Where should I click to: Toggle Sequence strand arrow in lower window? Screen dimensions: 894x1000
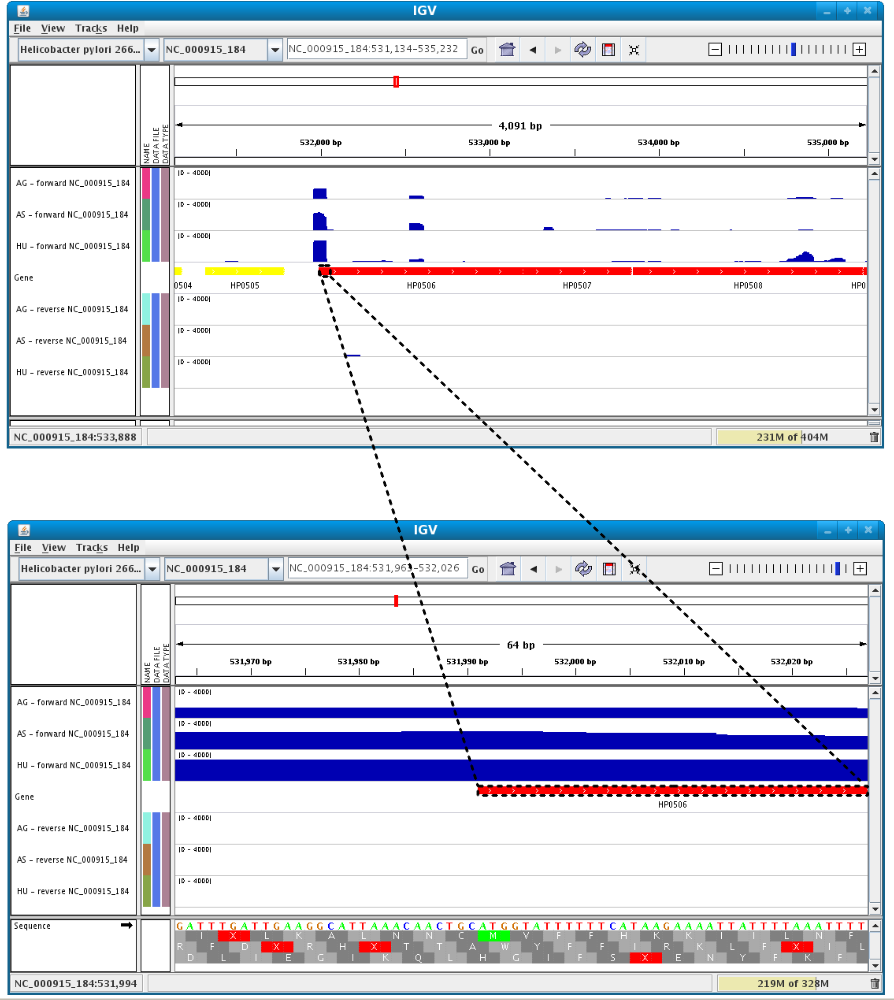pyautogui.click(x=126, y=925)
